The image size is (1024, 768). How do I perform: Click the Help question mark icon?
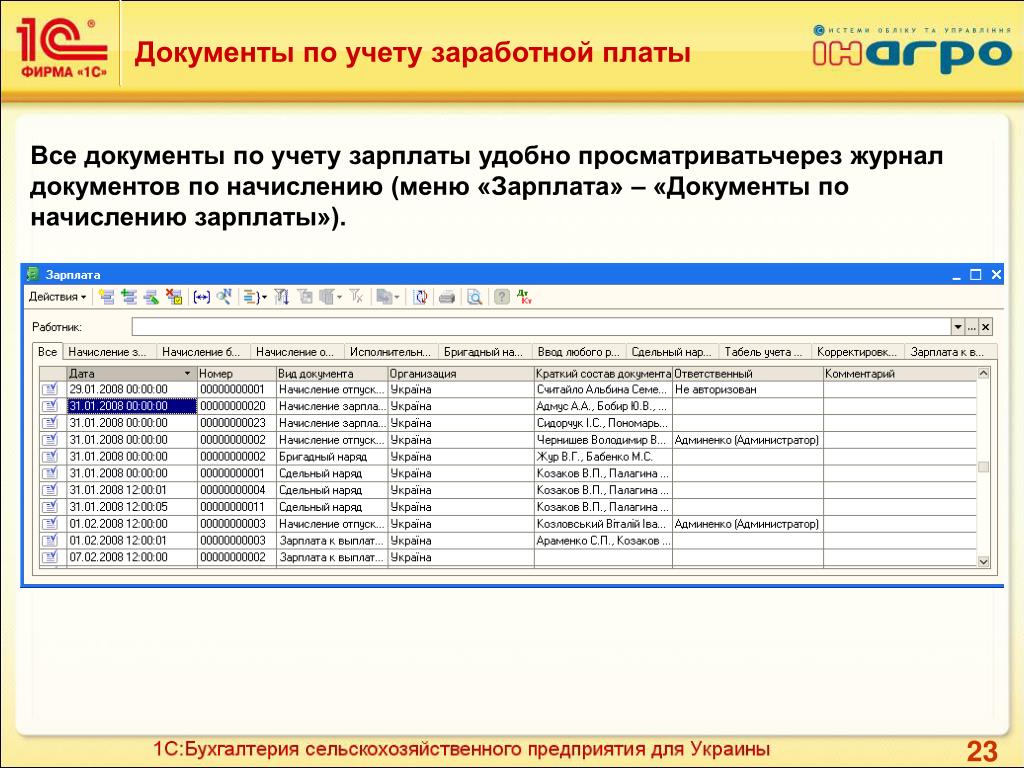[x=502, y=297]
